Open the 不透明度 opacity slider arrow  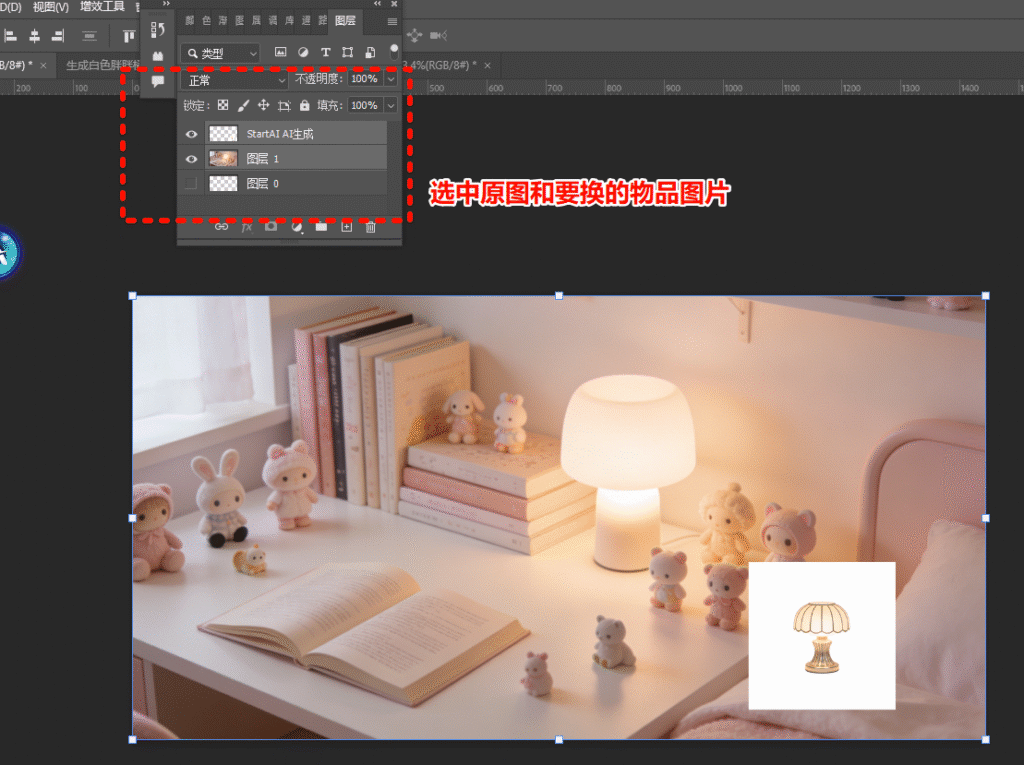390,79
